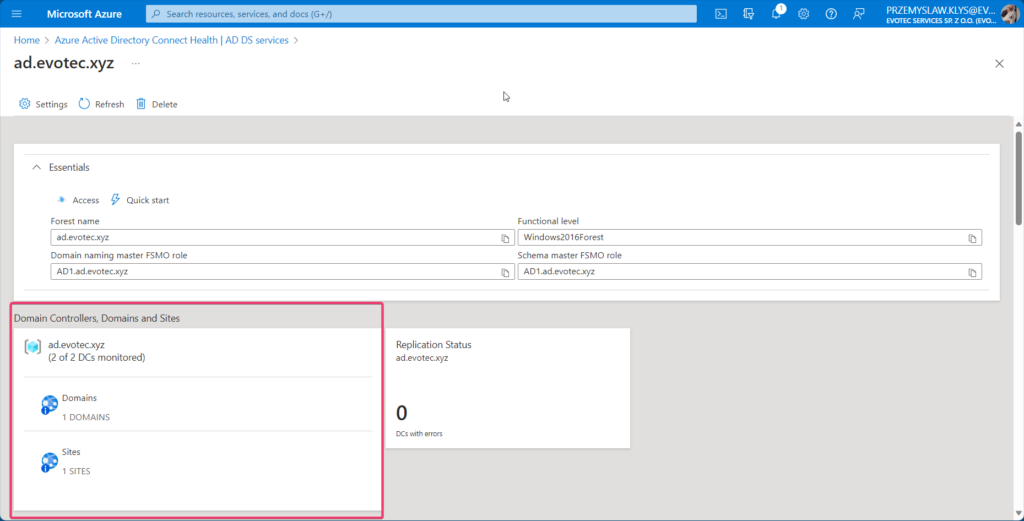The image size is (1024, 521).
Task: Open the Help question mark icon
Action: pos(830,14)
